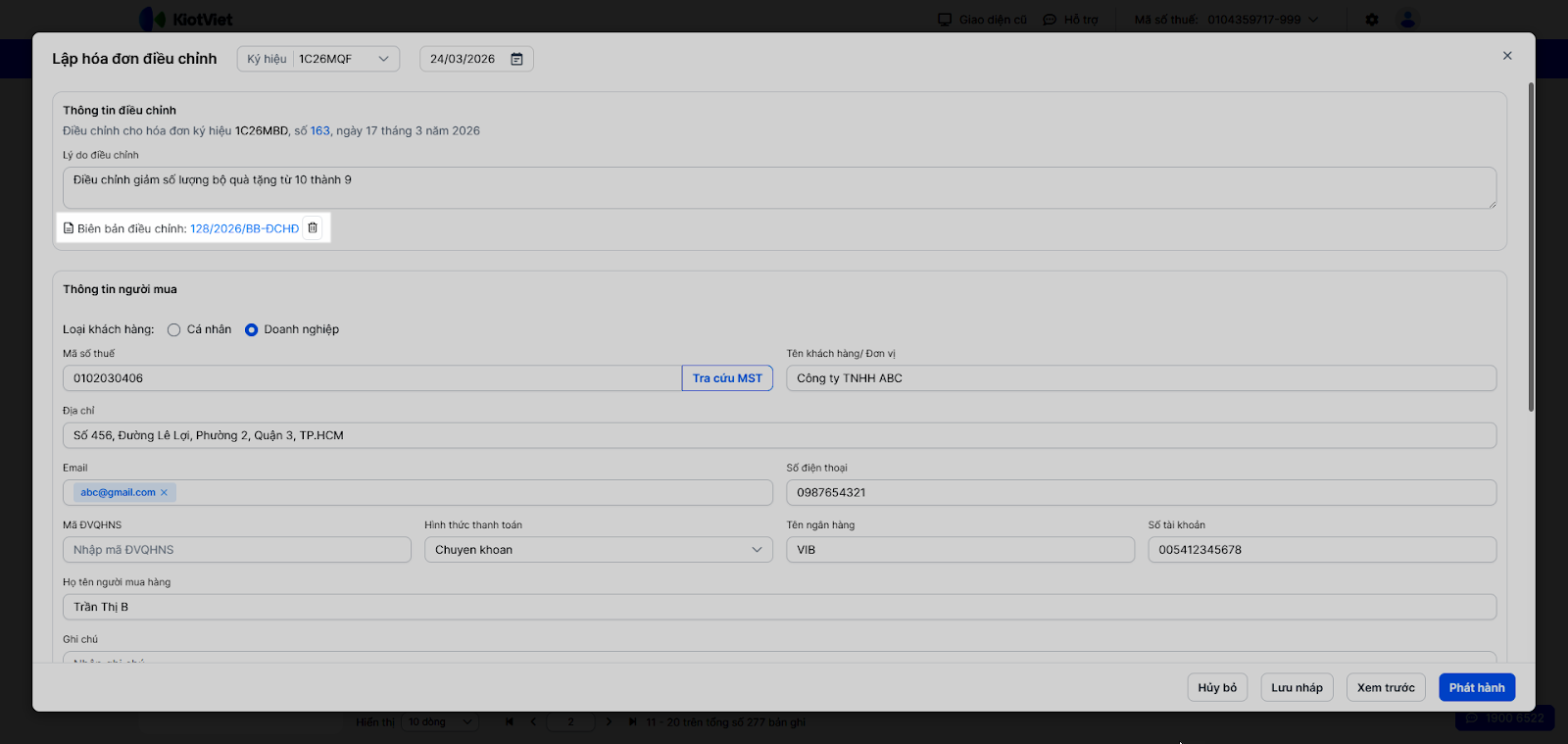Image resolution: width=1568 pixels, height=744 pixels.
Task: Expand the tax code account dropdown
Action: (1313, 20)
